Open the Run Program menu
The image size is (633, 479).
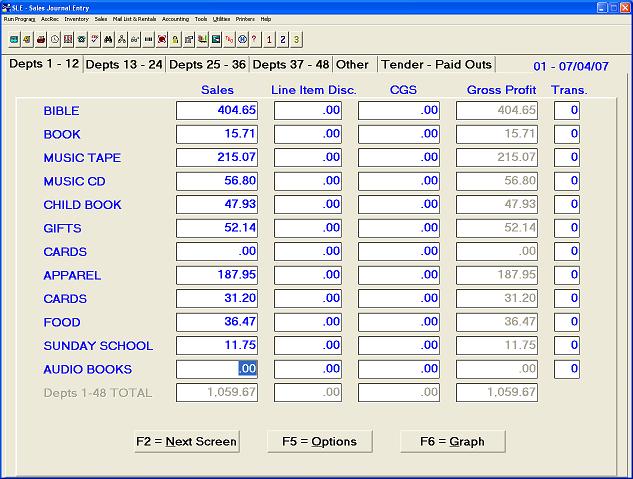pyautogui.click(x=19, y=19)
